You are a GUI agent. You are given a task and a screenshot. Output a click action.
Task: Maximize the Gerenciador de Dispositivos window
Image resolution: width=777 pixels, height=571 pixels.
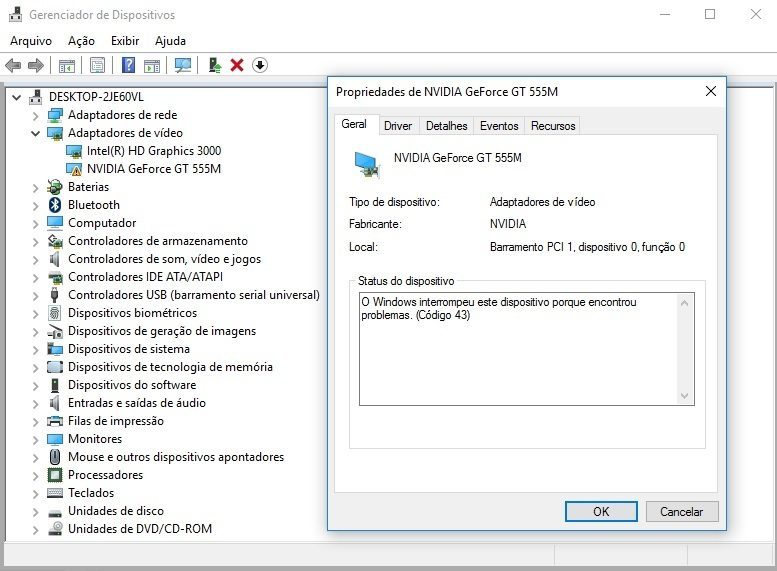click(710, 14)
